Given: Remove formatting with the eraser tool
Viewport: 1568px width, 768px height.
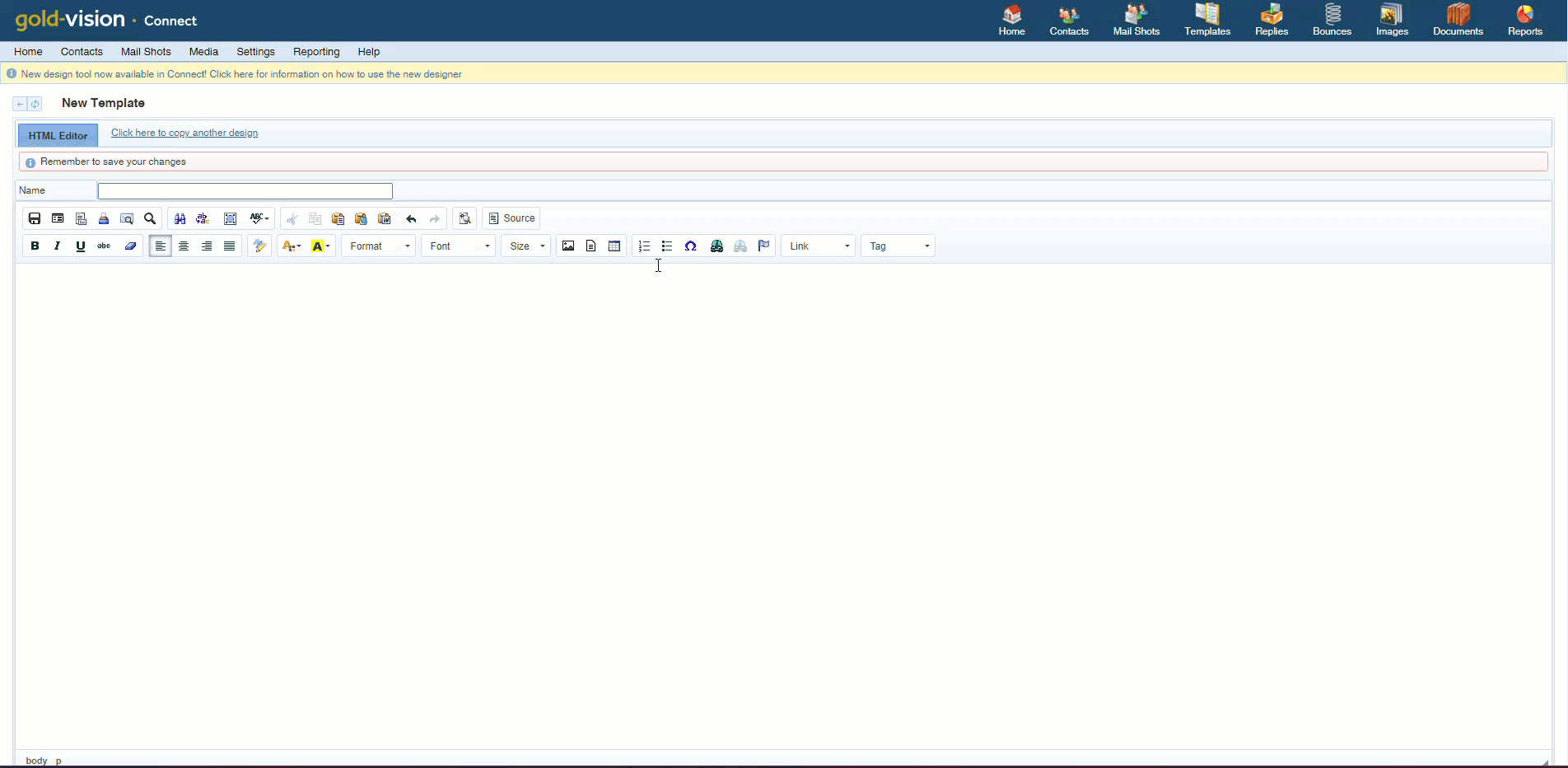Looking at the screenshot, I should pos(130,246).
